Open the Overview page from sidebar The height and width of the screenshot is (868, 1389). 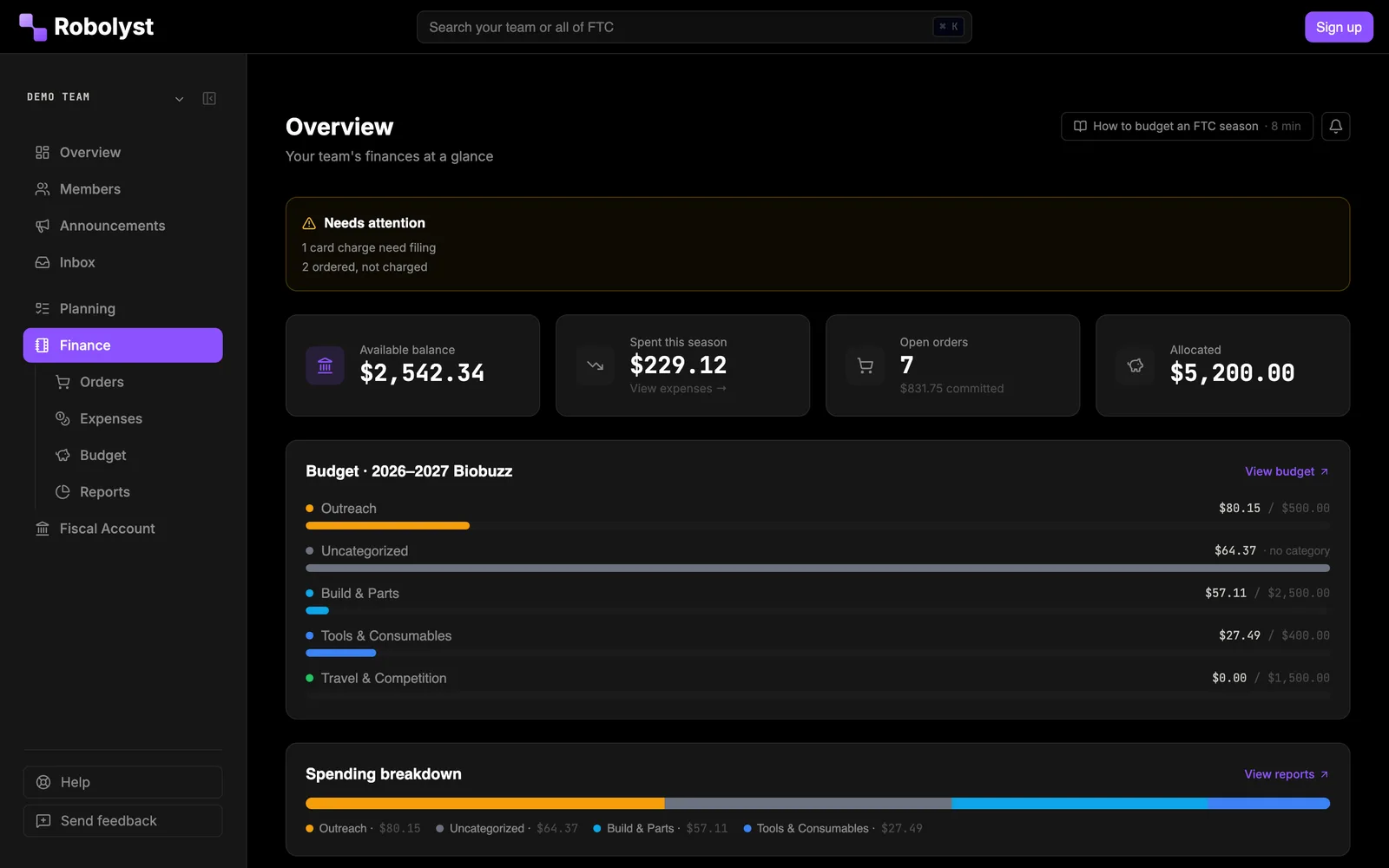tap(122, 153)
